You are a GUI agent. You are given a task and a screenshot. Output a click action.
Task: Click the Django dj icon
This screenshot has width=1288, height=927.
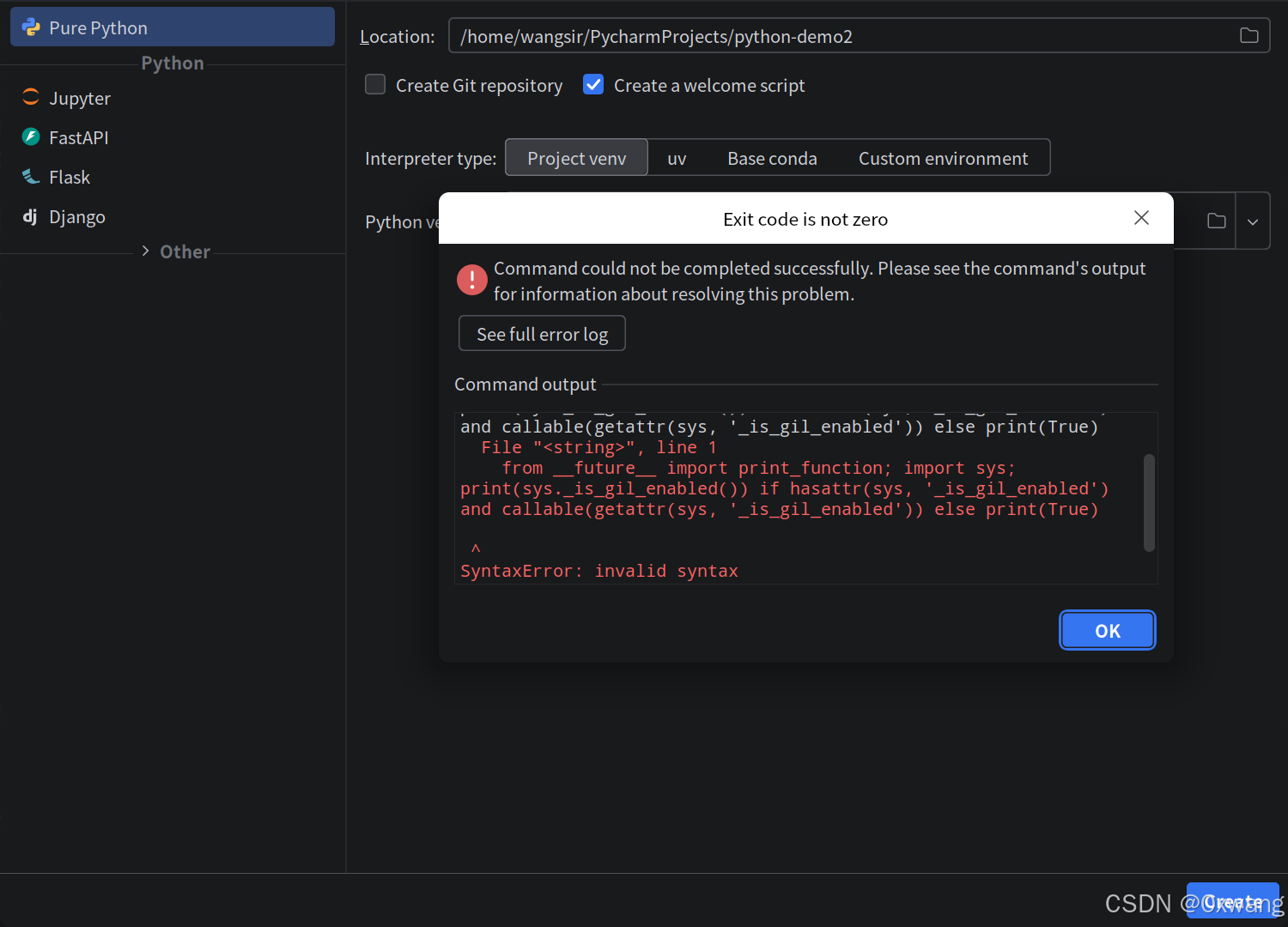point(30,215)
